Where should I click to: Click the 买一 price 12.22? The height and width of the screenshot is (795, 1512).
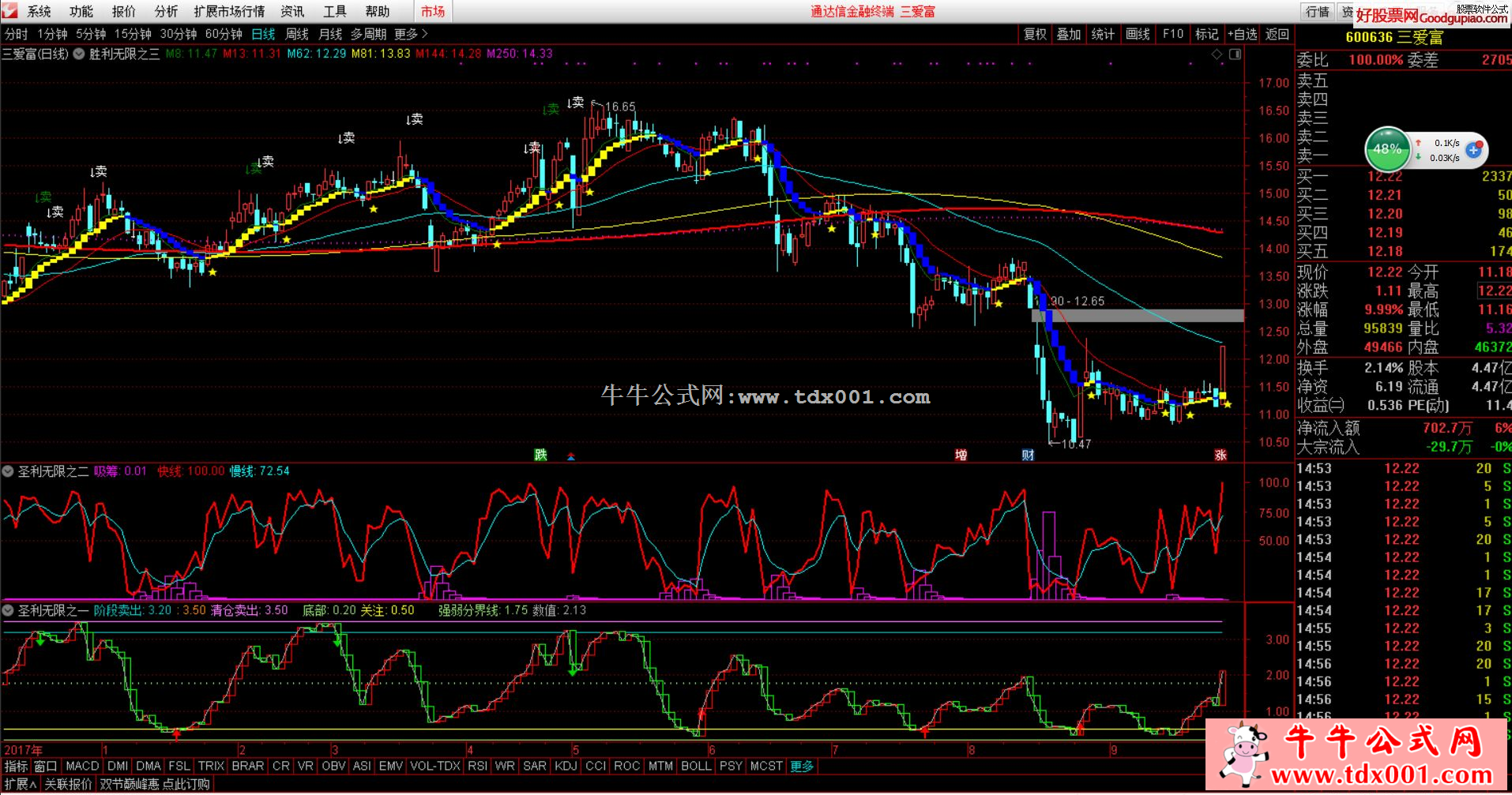1385,176
